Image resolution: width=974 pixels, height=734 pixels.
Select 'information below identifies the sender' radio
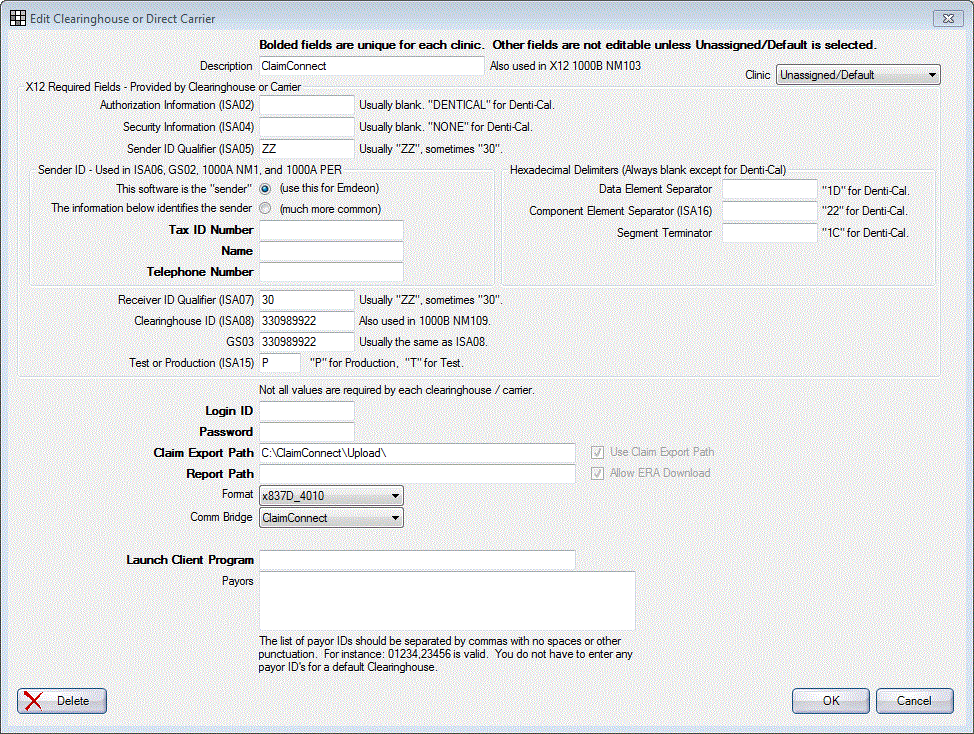click(x=265, y=209)
